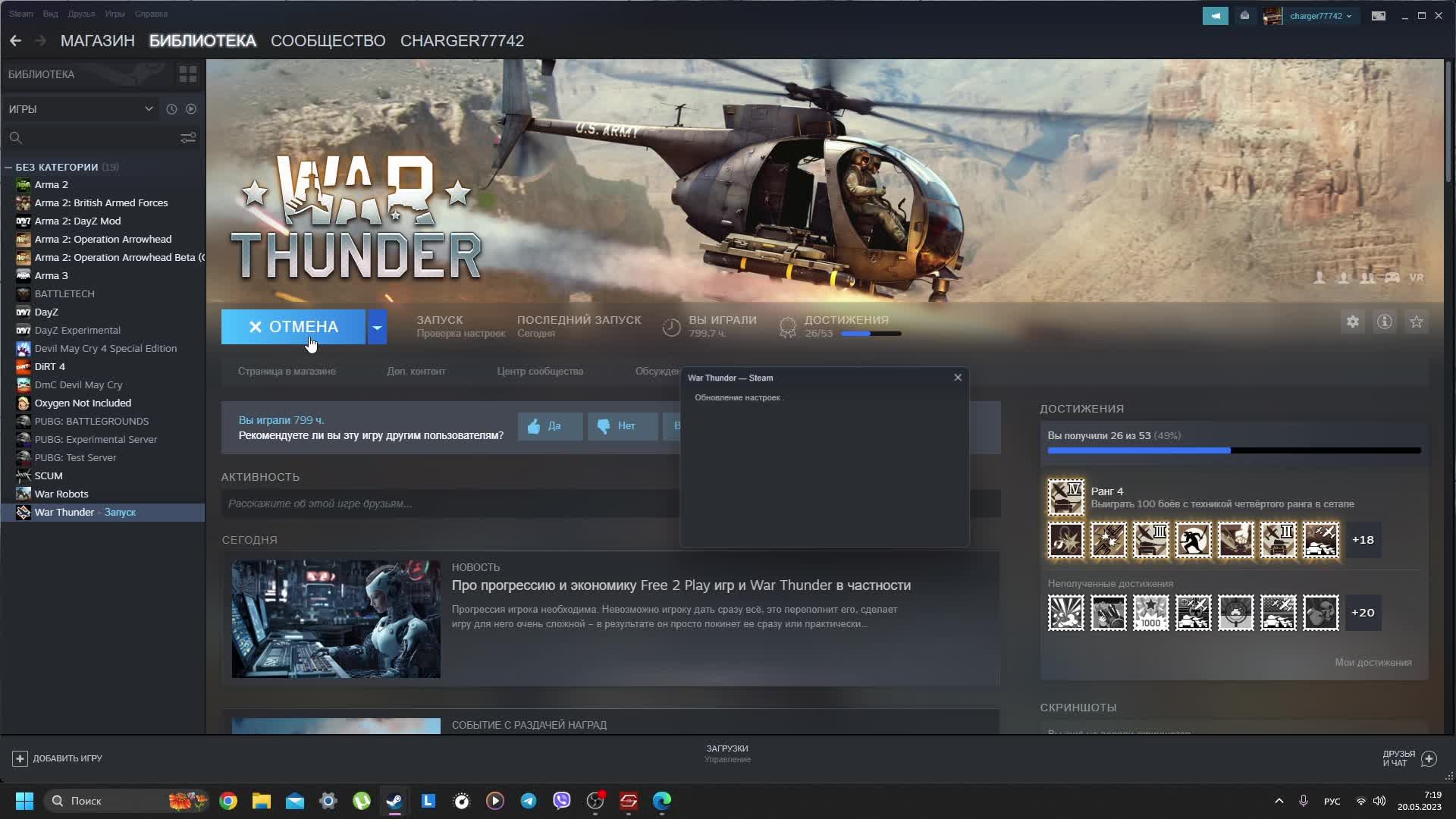The height and width of the screenshot is (819, 1456).
Task: Open the МАГАЗИН tab
Action: (97, 41)
